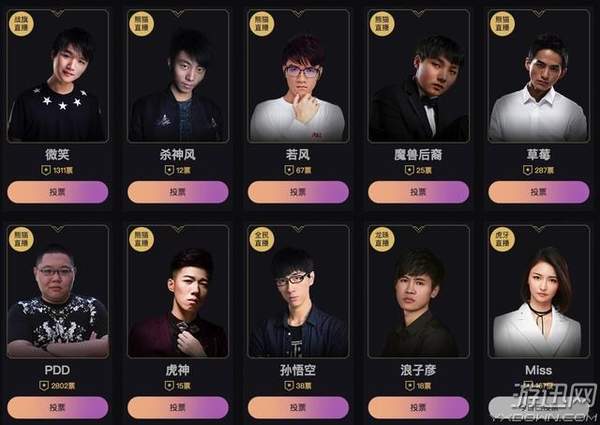Click the 全民直播 badge on 孙悟空's card
The image size is (600, 425).
(x=262, y=239)
